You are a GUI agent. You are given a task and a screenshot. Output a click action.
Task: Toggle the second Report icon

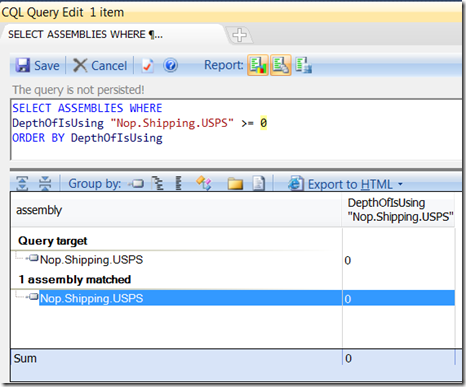pyautogui.click(x=281, y=65)
